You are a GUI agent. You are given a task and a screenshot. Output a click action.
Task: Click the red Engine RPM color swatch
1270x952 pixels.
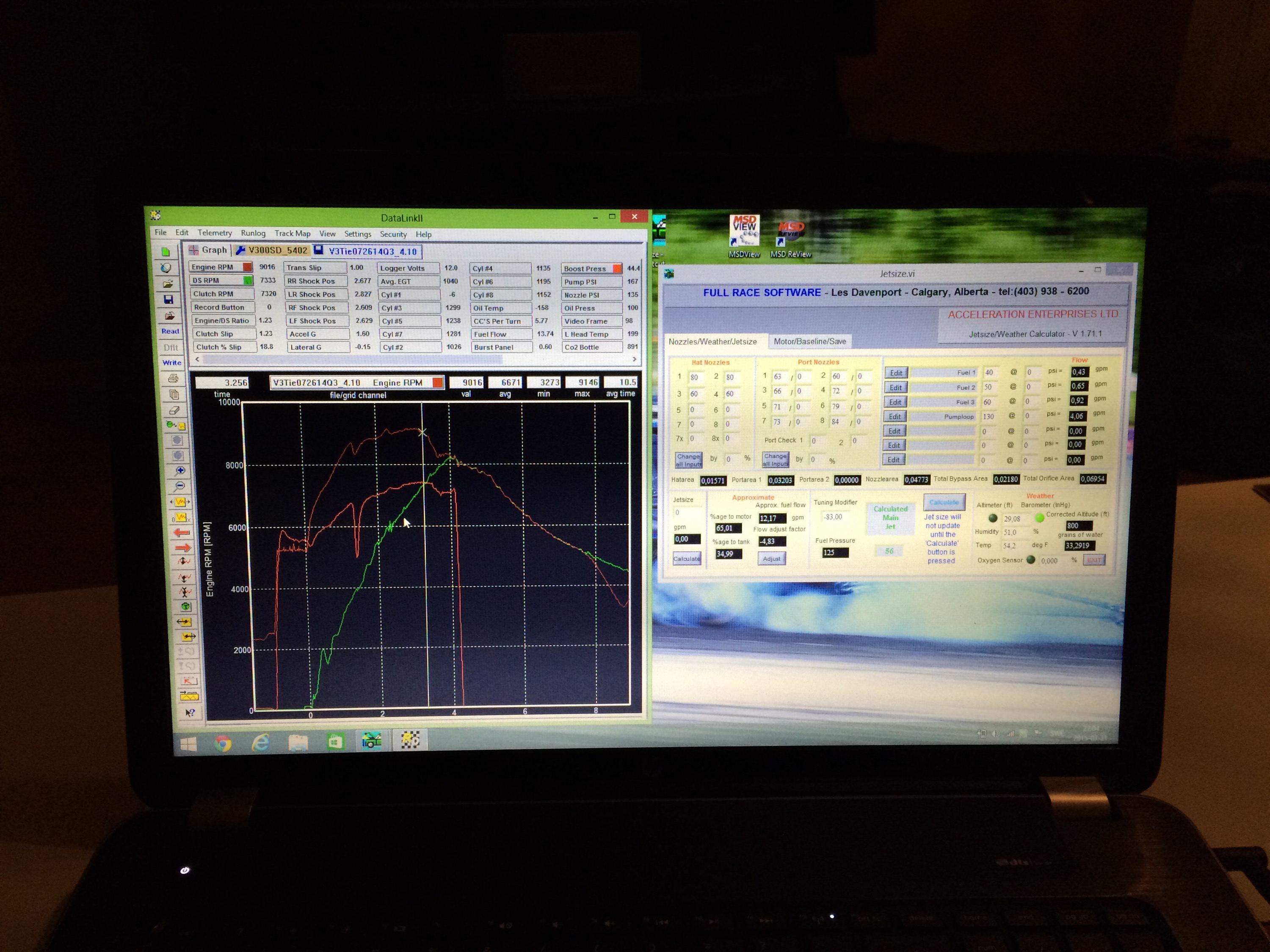(x=248, y=267)
